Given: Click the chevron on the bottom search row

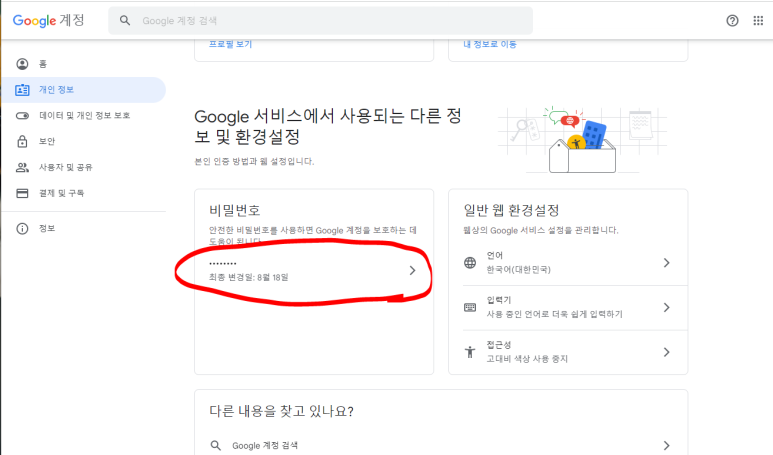Looking at the screenshot, I should [x=667, y=445].
